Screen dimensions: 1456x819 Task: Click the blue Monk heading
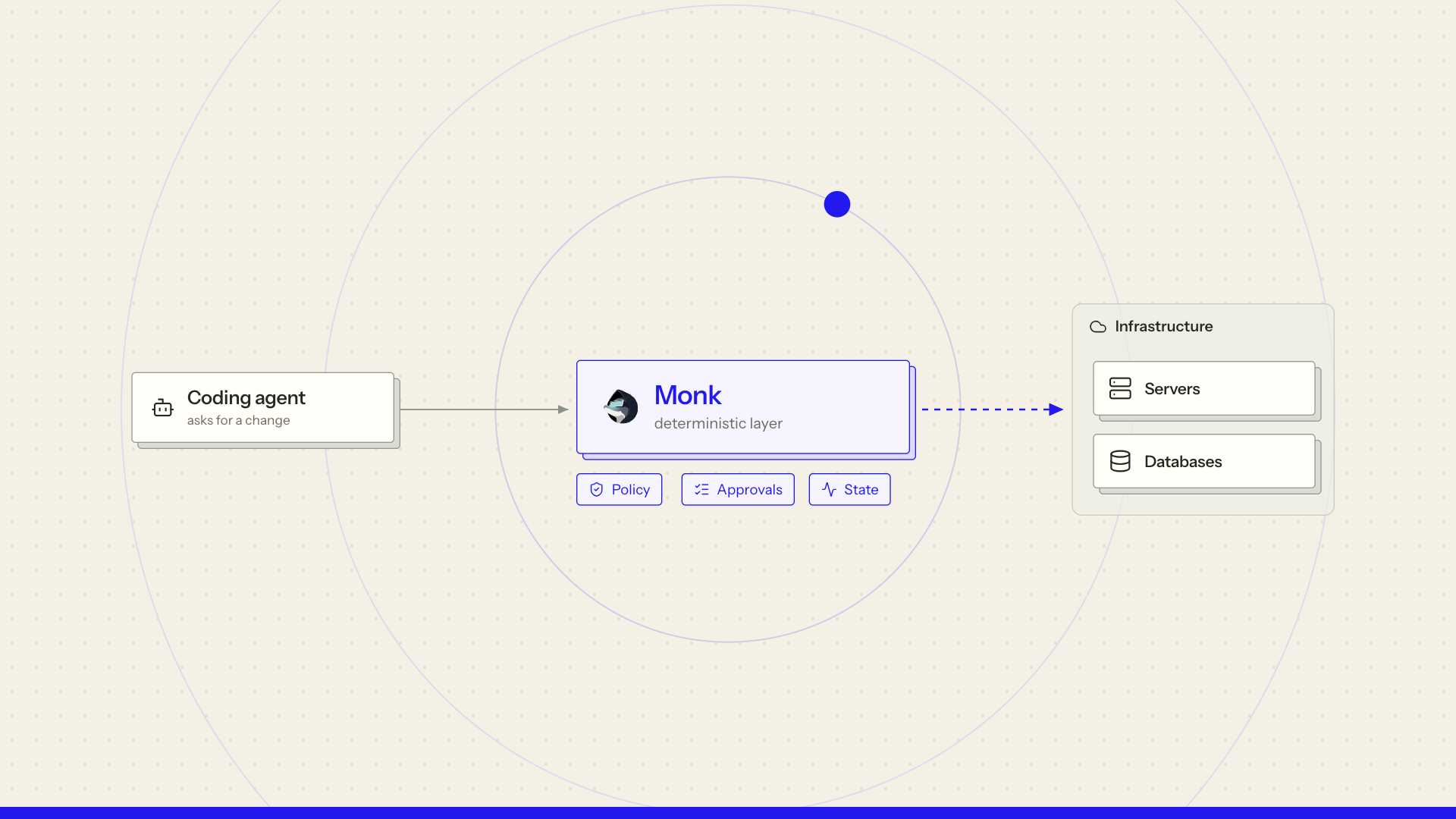point(688,395)
